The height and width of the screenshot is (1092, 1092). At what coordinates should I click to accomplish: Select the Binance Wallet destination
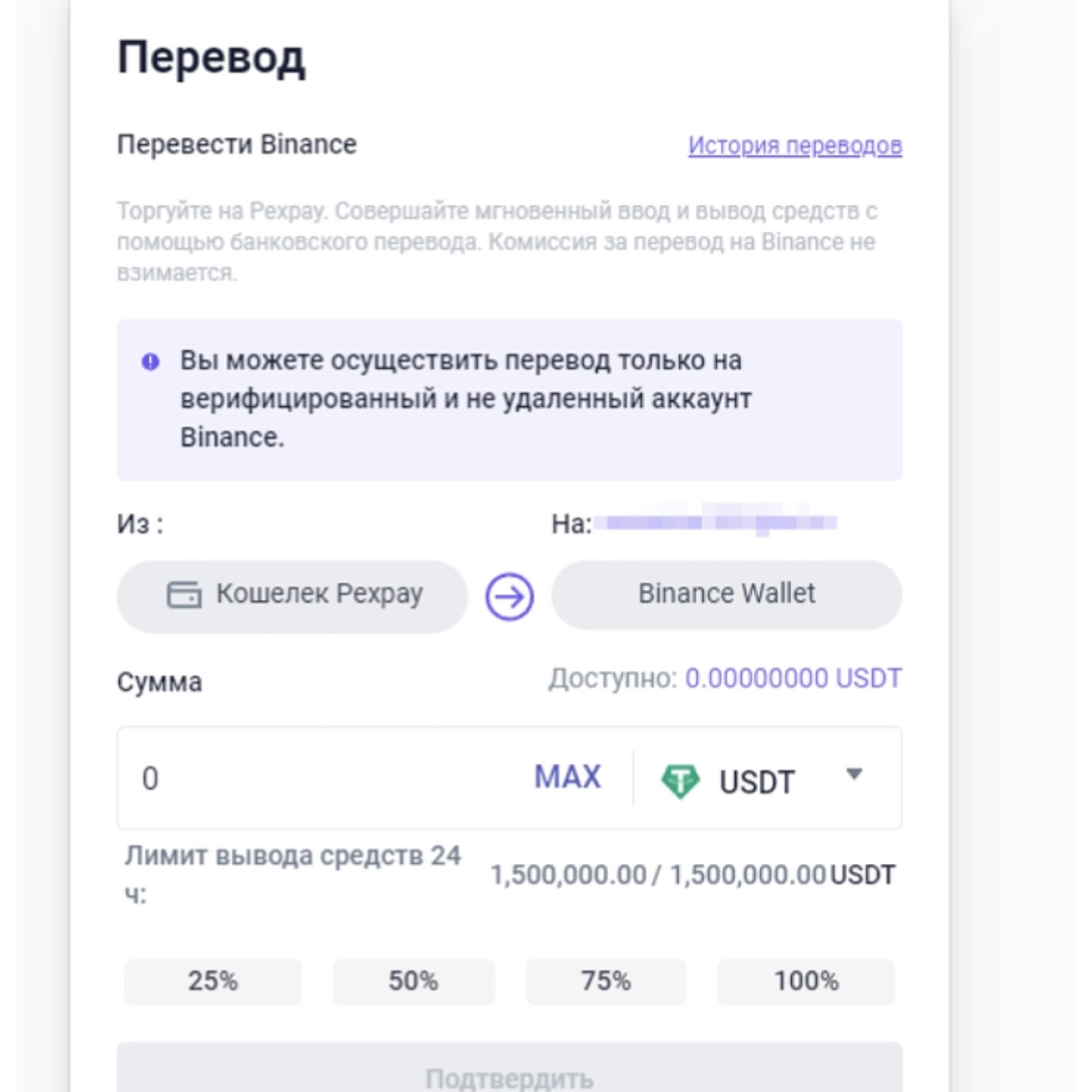(727, 593)
